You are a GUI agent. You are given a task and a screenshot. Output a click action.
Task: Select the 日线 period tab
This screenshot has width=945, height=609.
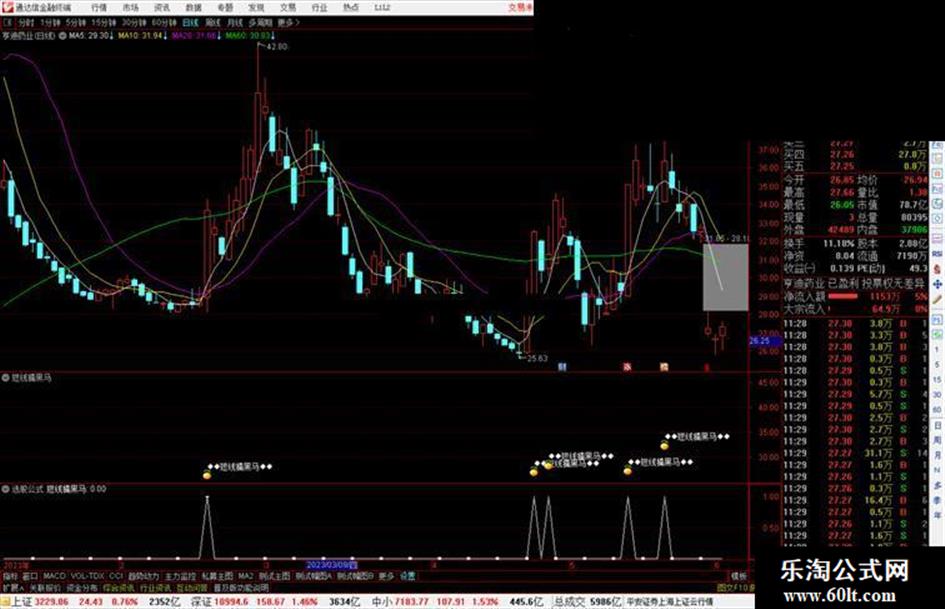(190, 22)
